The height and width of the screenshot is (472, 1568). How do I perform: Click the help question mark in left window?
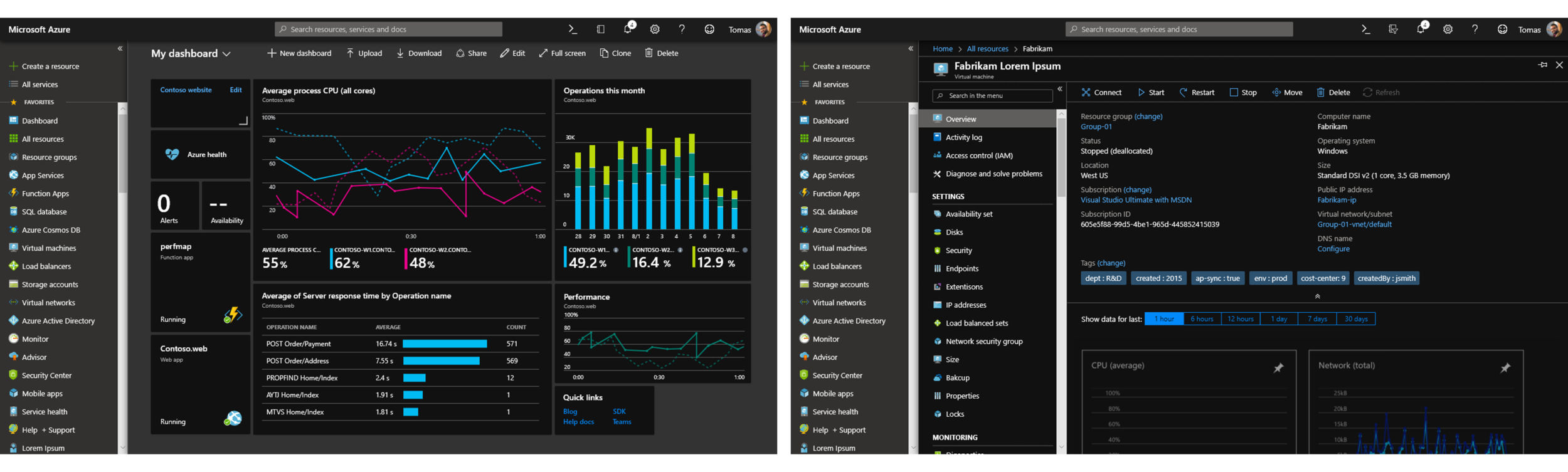[x=682, y=29]
